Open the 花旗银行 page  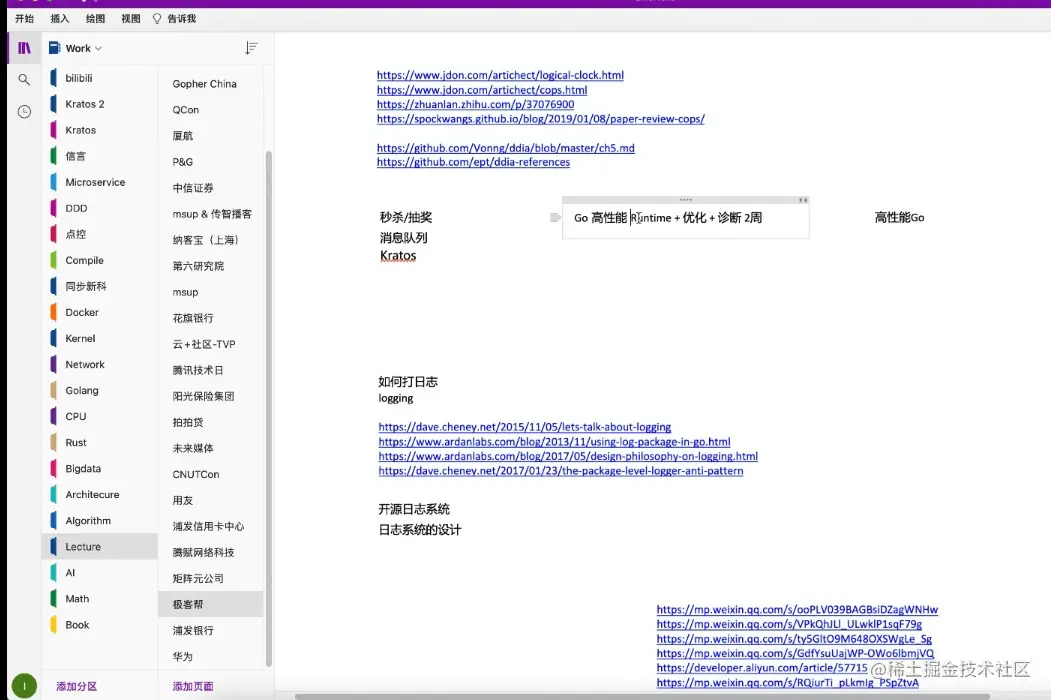point(211,318)
